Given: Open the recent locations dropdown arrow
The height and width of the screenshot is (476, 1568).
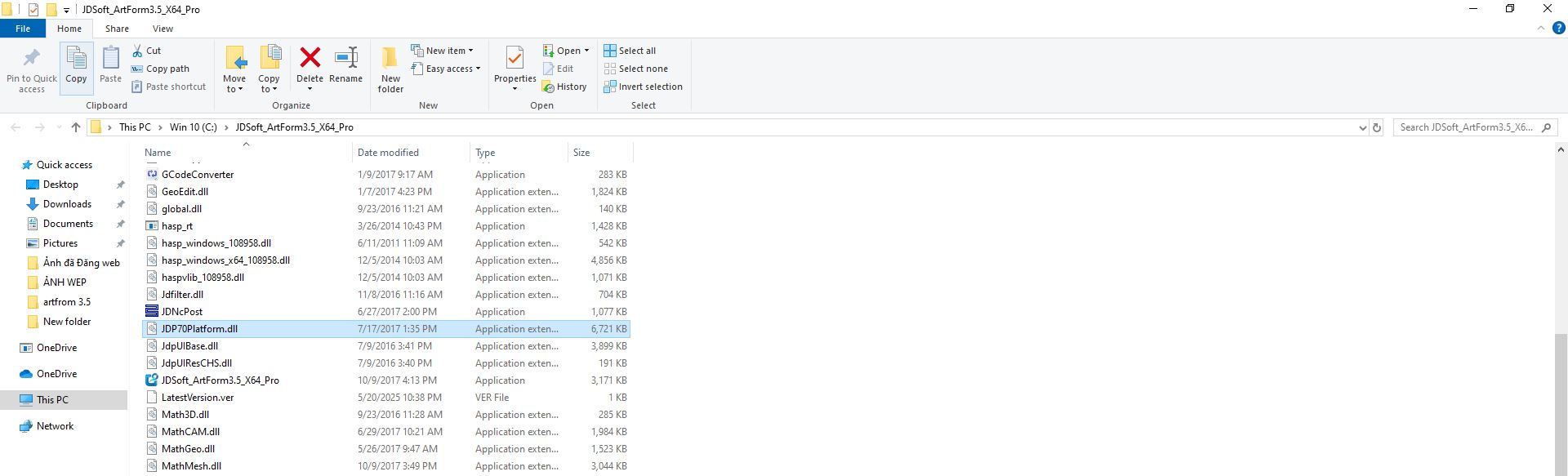Looking at the screenshot, I should [58, 127].
